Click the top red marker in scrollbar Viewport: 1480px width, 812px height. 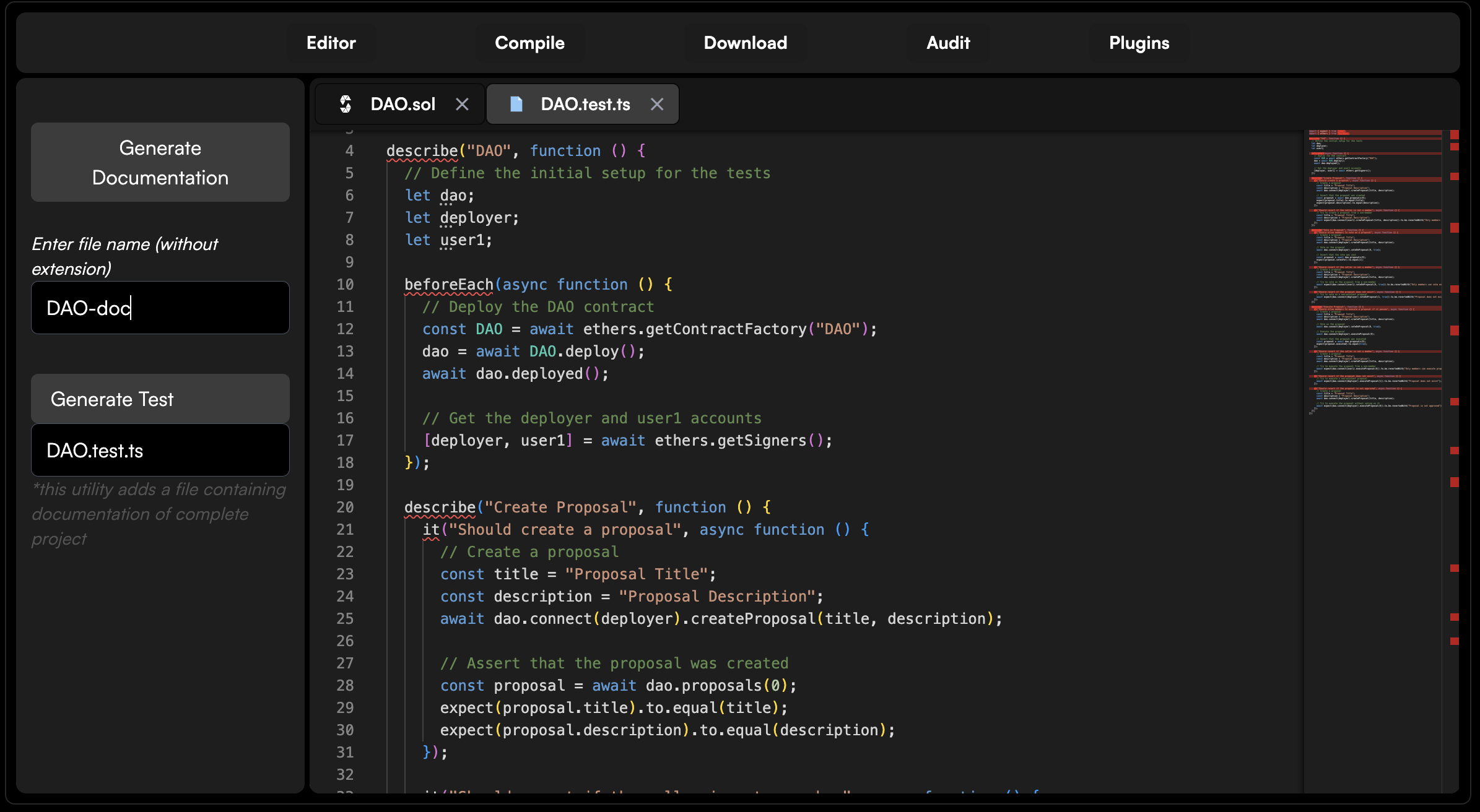[1454, 134]
